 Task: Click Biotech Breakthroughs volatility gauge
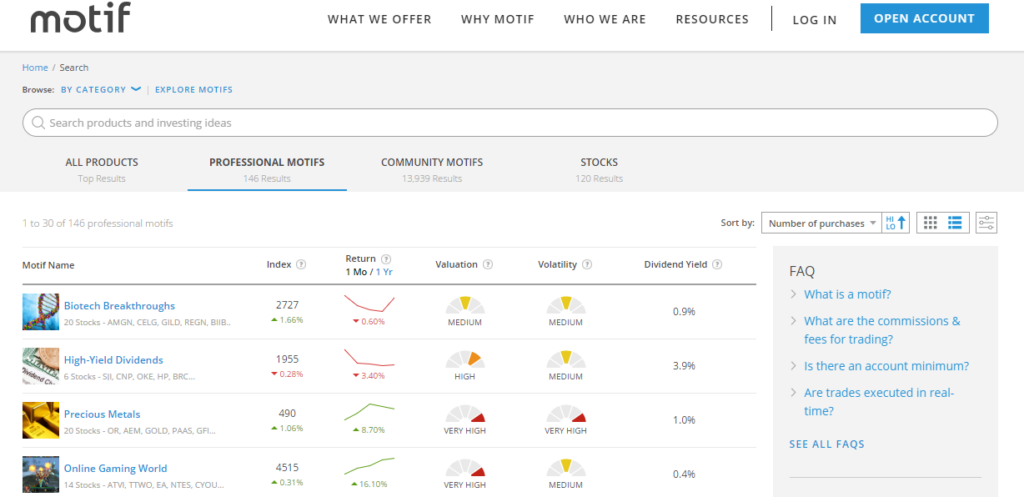[x=566, y=305]
